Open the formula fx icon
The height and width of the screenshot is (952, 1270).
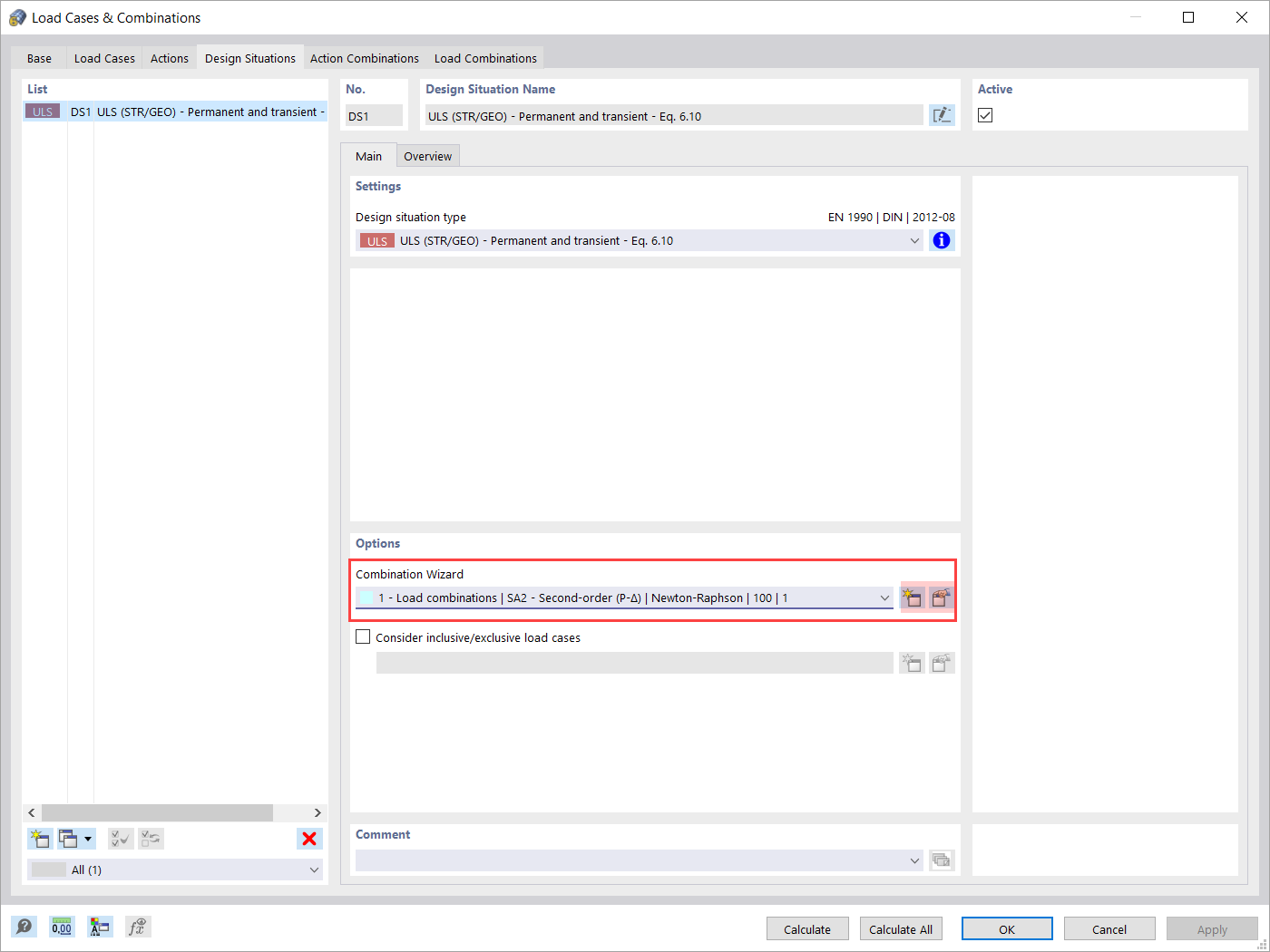tap(137, 927)
